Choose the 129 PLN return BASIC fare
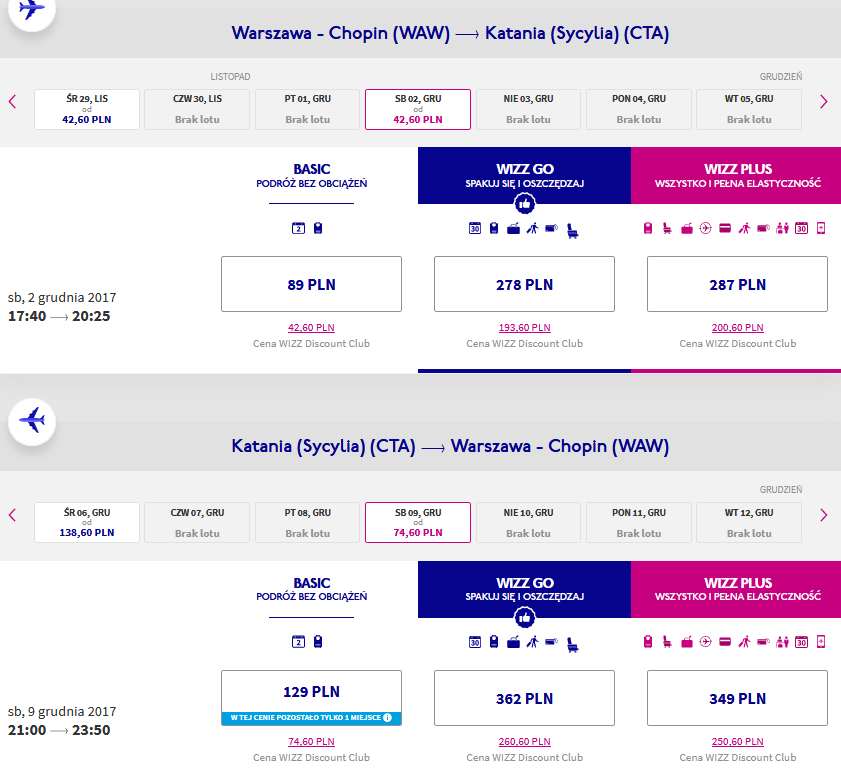The image size is (841, 770). pyautogui.click(x=311, y=698)
